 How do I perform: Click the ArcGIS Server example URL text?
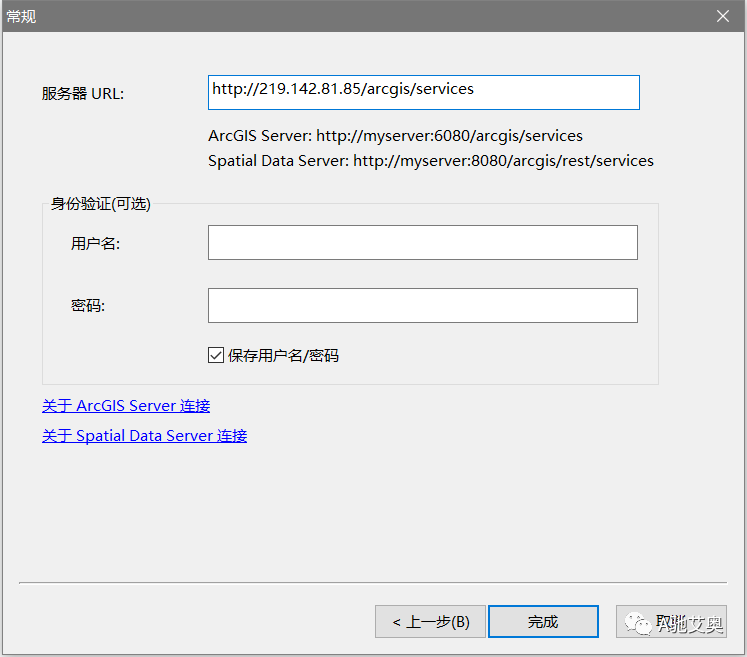395,136
